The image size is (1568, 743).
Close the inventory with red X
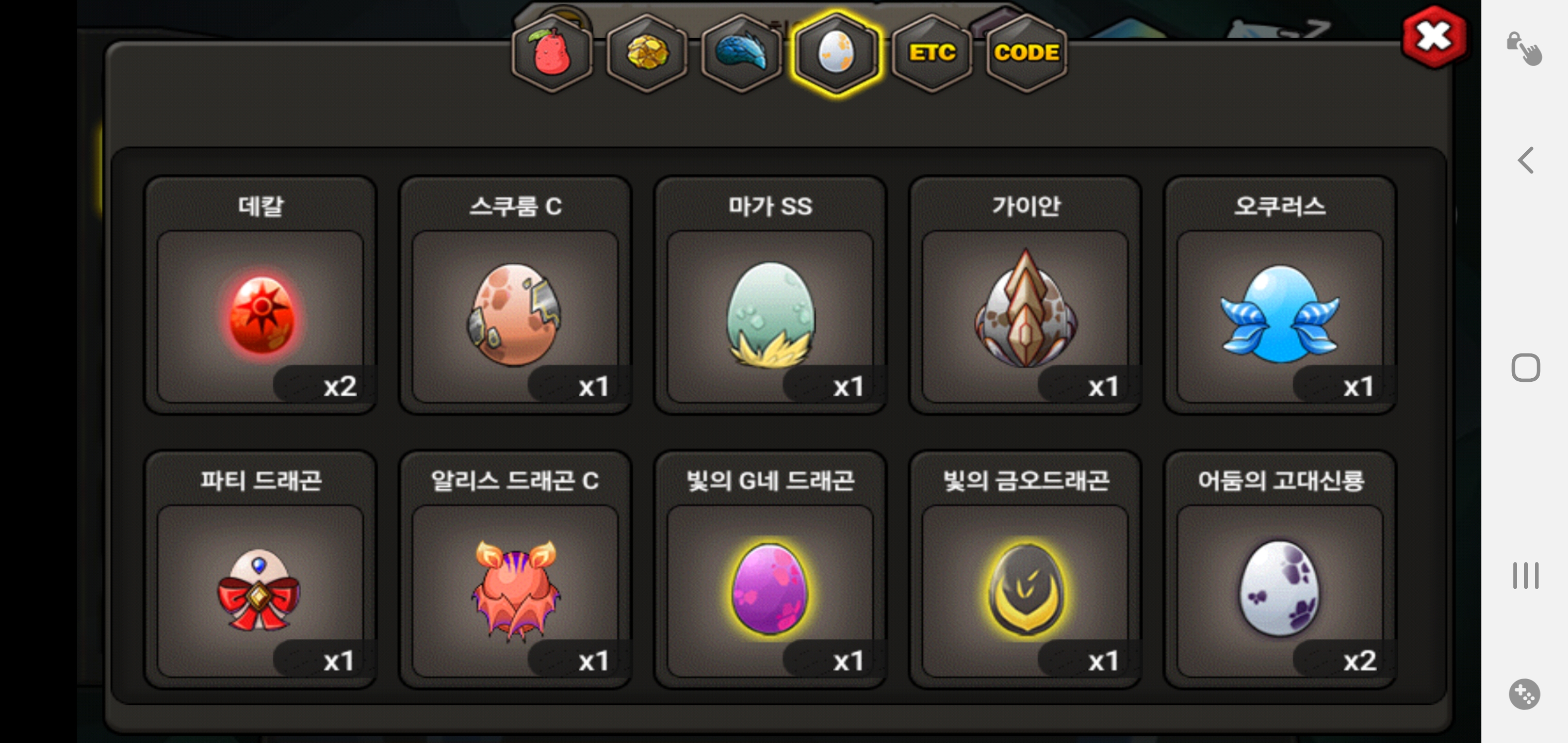click(1434, 37)
